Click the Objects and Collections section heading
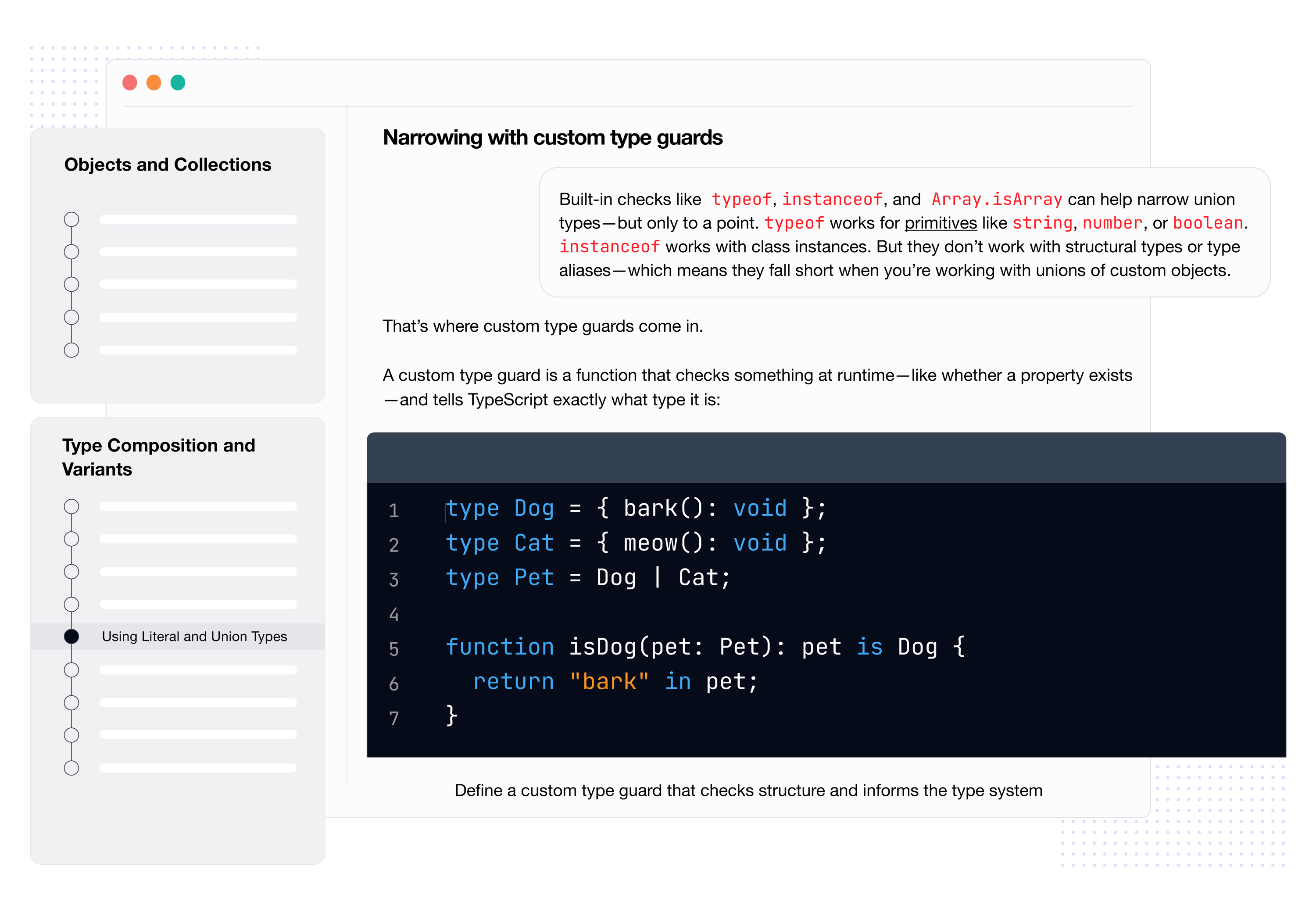Screen dimensions: 1316x913 (x=168, y=164)
